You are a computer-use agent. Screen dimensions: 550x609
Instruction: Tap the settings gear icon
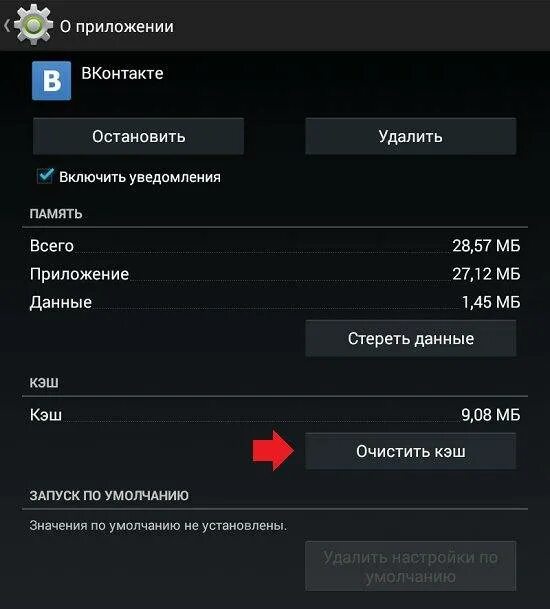point(33,25)
